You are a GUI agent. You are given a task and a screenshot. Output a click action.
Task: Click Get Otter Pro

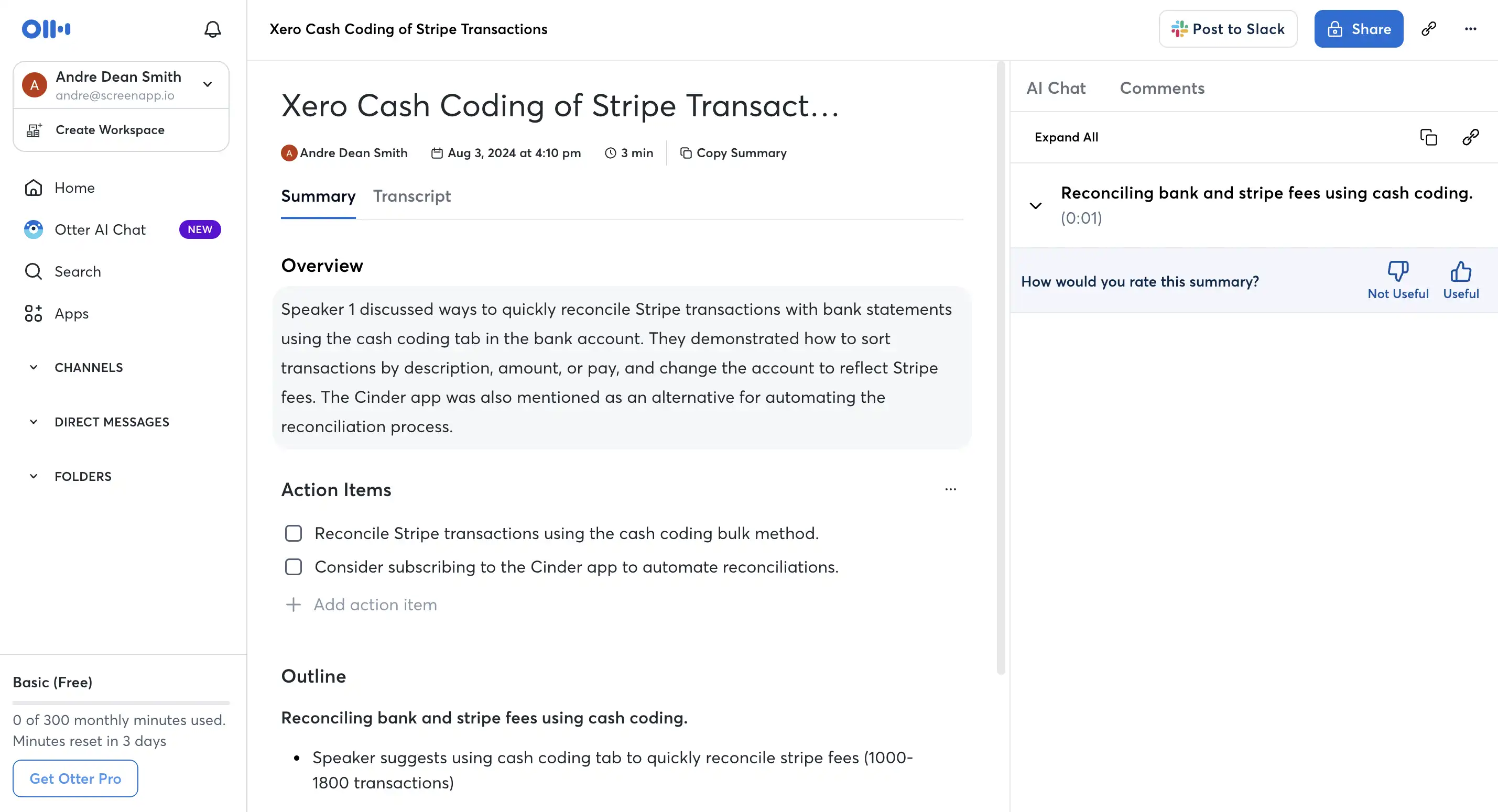[x=75, y=778]
